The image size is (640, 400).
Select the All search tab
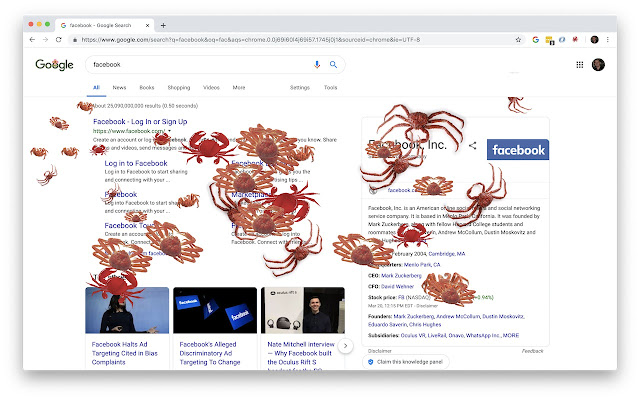[96, 87]
